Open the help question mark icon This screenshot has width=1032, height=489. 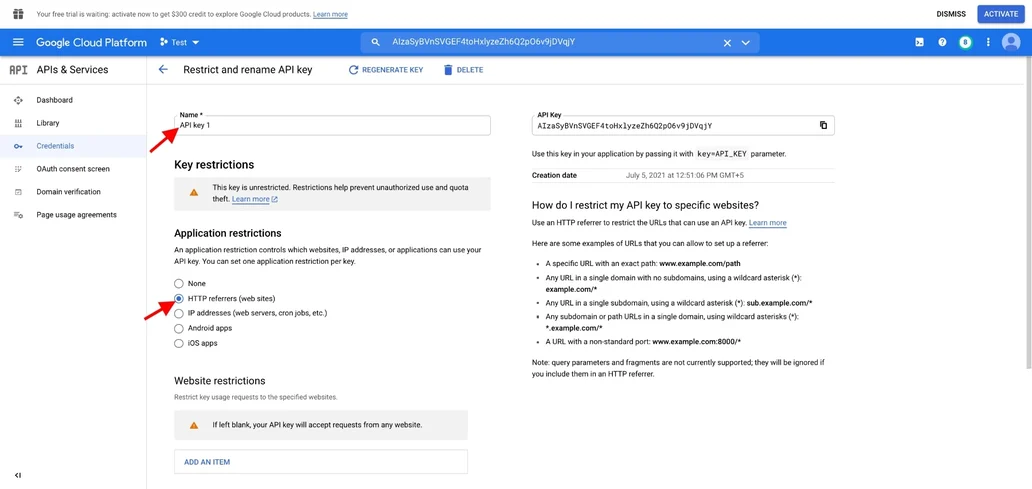click(x=942, y=42)
